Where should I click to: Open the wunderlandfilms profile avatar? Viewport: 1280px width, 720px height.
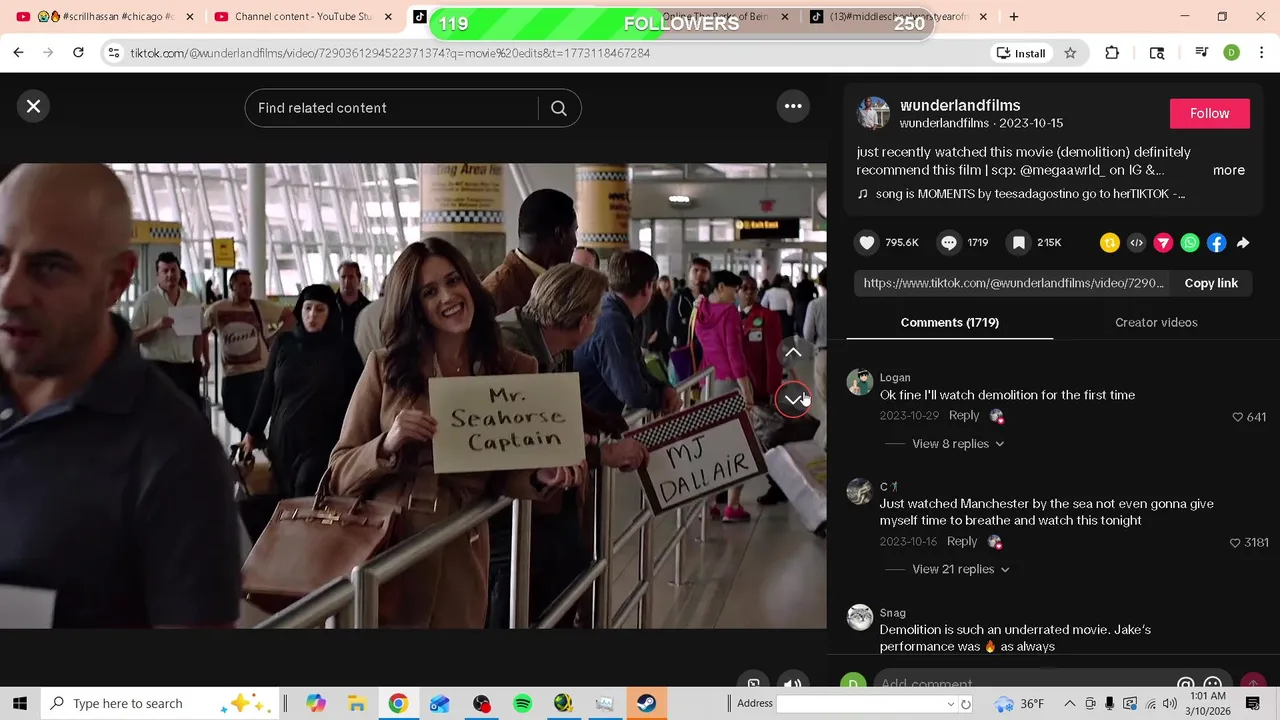[x=873, y=113]
